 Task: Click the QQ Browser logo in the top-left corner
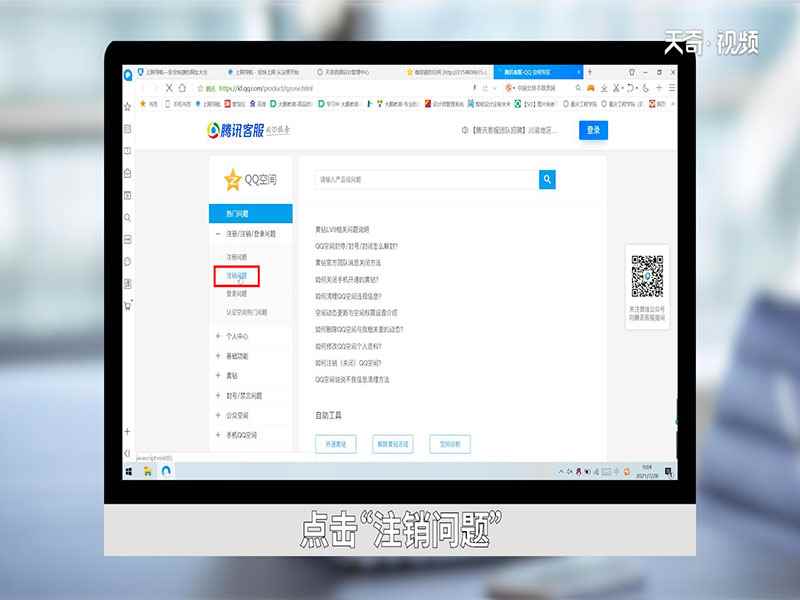128,73
